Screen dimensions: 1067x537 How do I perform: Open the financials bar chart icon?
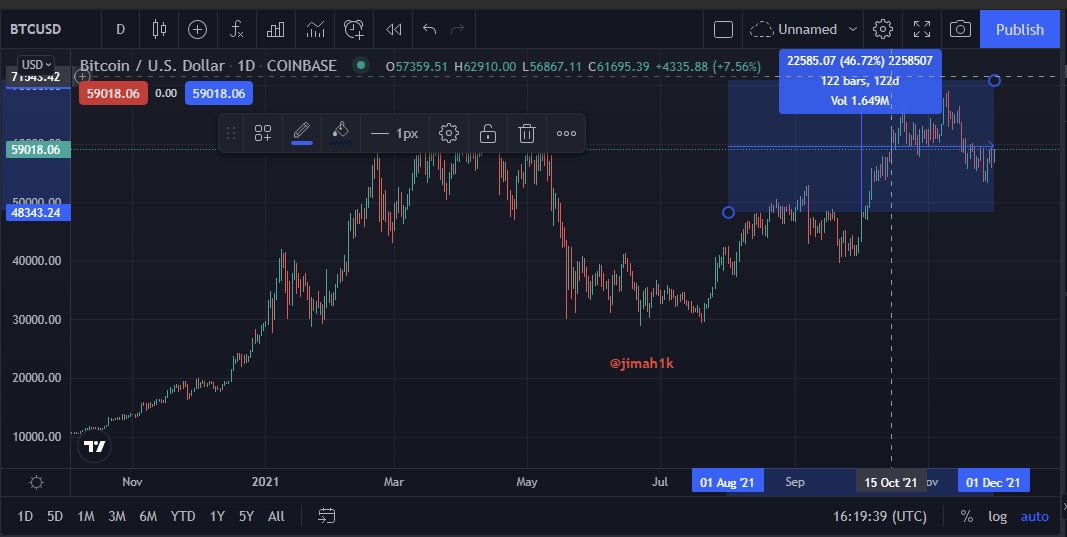pos(276,29)
